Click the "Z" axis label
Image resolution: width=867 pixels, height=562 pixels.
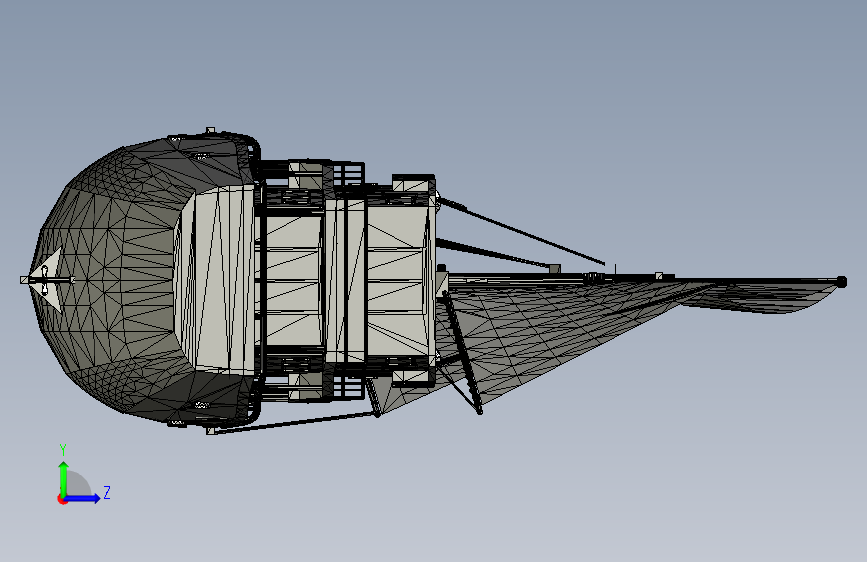(107, 492)
